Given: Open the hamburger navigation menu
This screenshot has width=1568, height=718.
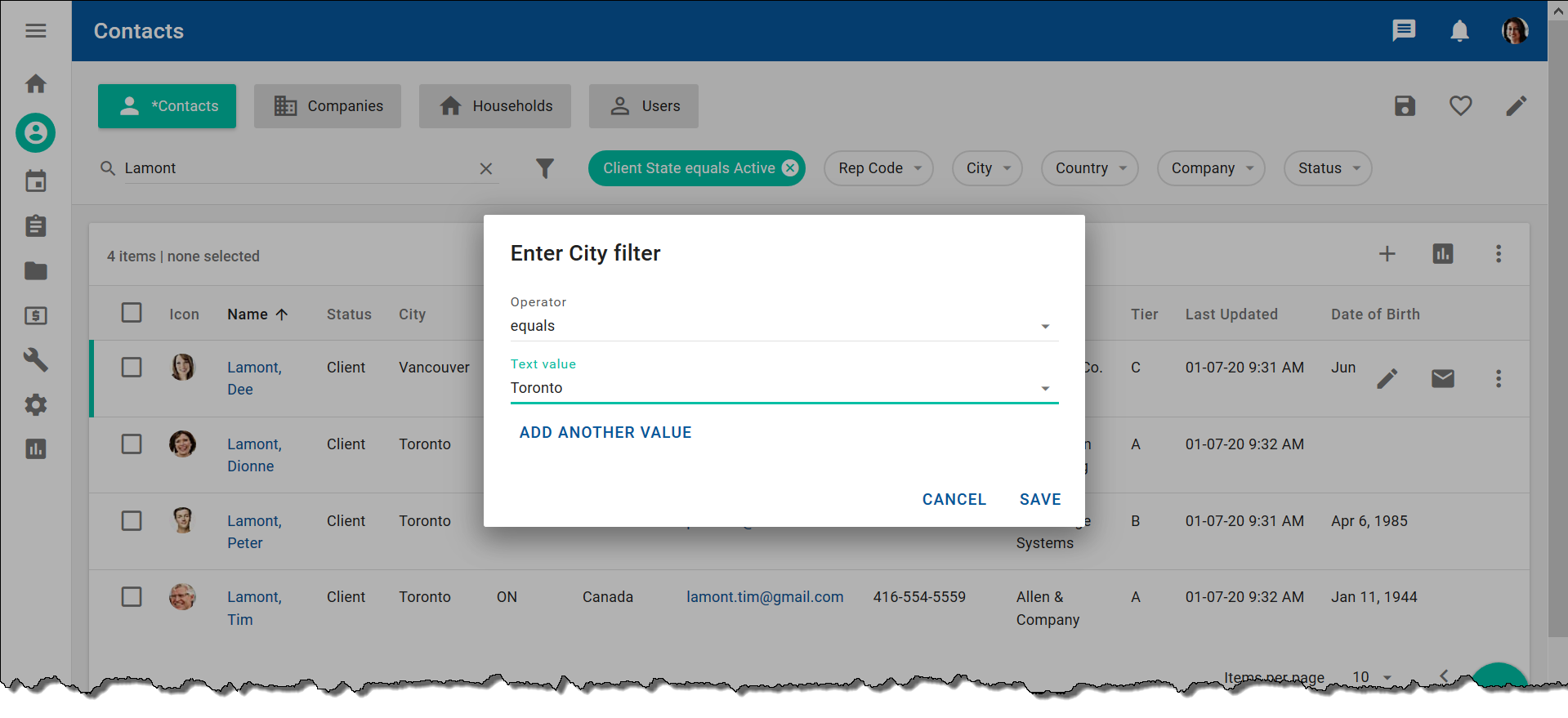Looking at the screenshot, I should pyautogui.click(x=35, y=31).
